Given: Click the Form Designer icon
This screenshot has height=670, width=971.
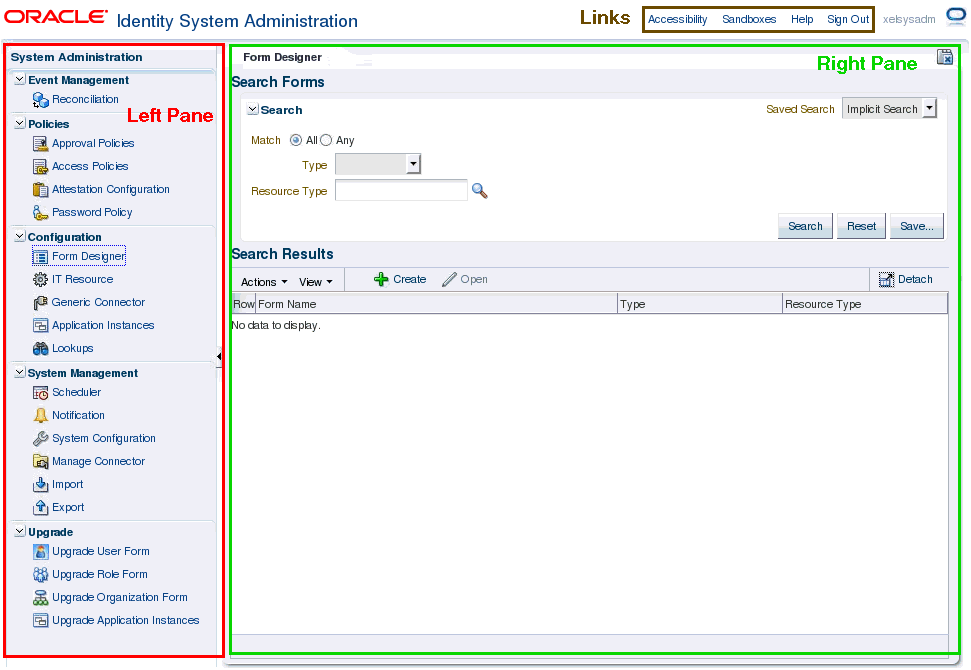Looking at the screenshot, I should click(x=40, y=257).
